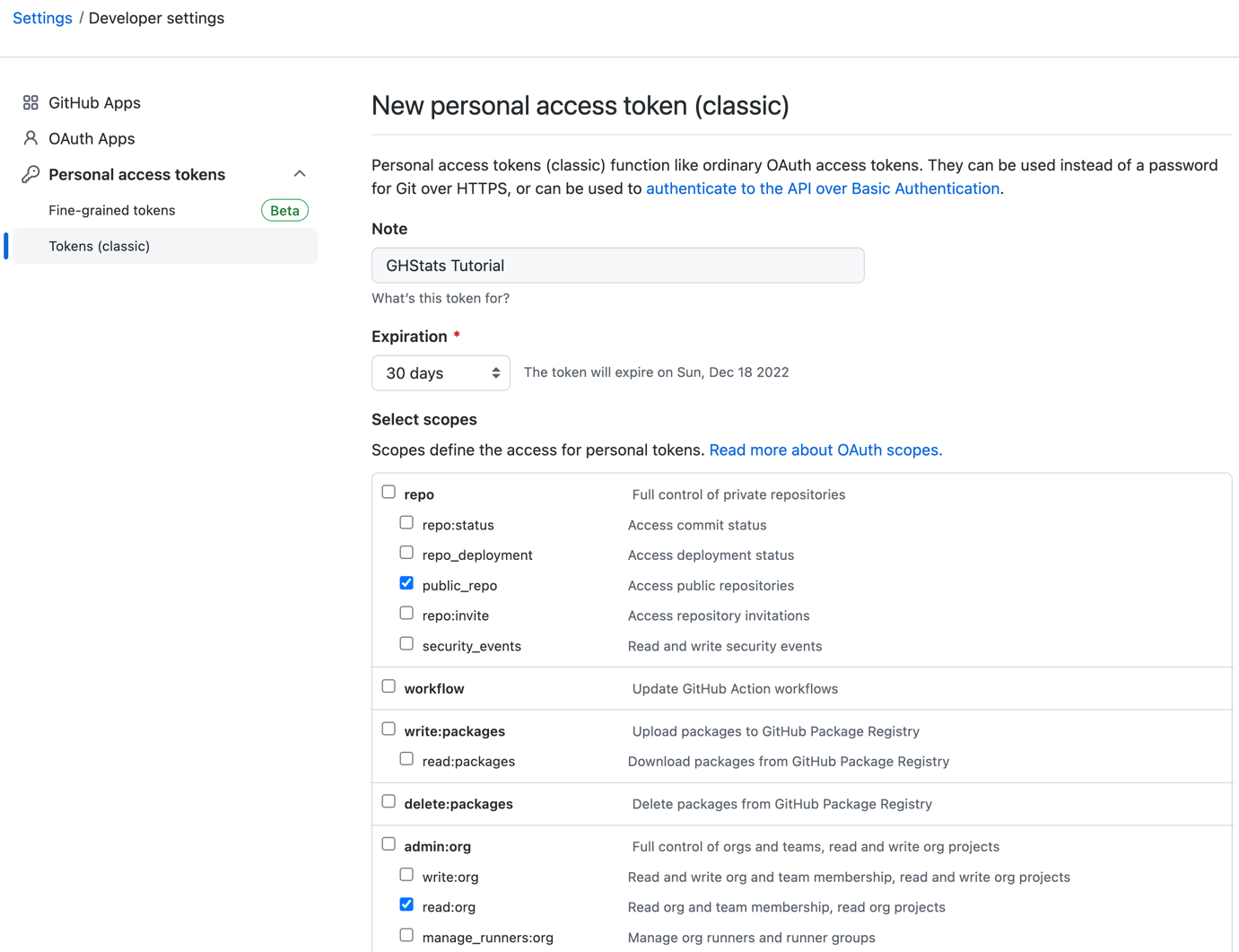Click the Beta badge next to Fine-grained tokens
Image resolution: width=1239 pixels, height=952 pixels.
pos(284,210)
